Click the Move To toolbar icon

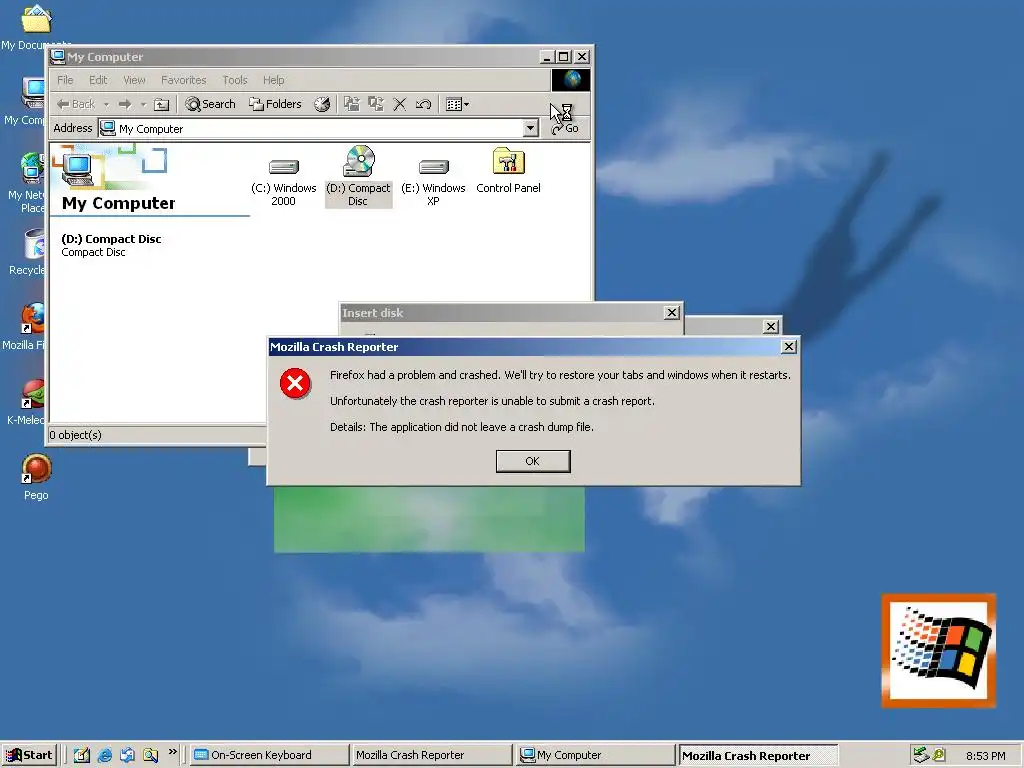pyautogui.click(x=352, y=104)
